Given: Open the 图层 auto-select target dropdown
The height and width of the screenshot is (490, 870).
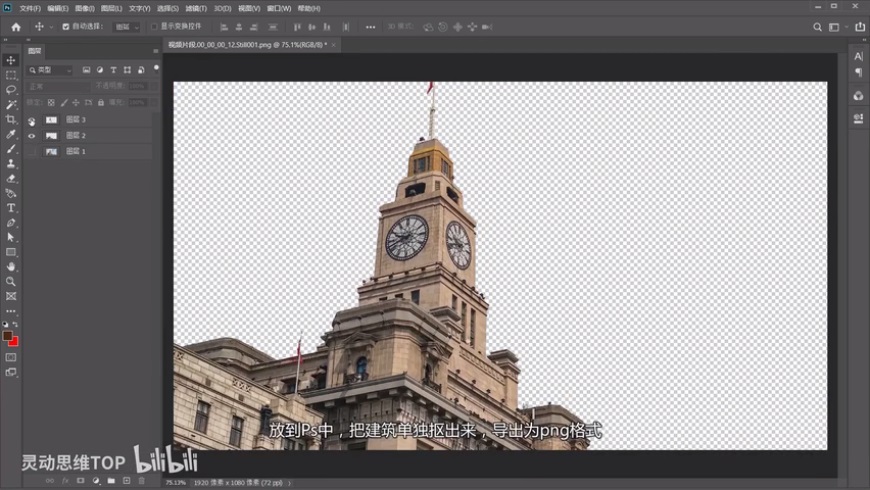Looking at the screenshot, I should click(127, 27).
